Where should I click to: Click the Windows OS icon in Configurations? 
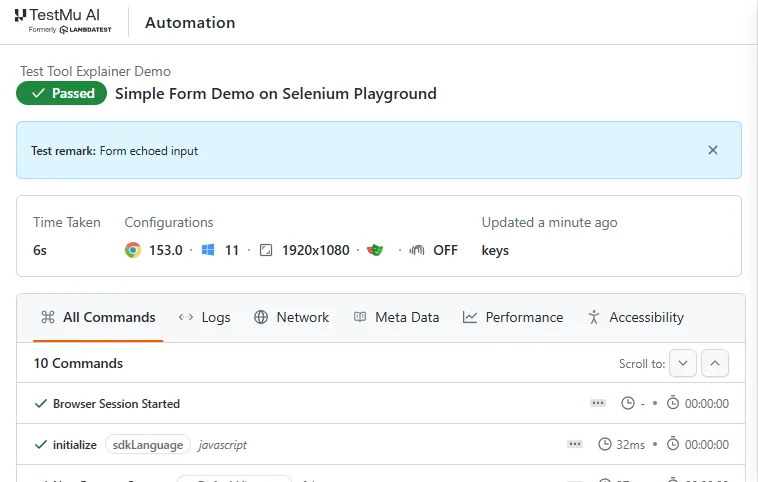click(x=208, y=250)
